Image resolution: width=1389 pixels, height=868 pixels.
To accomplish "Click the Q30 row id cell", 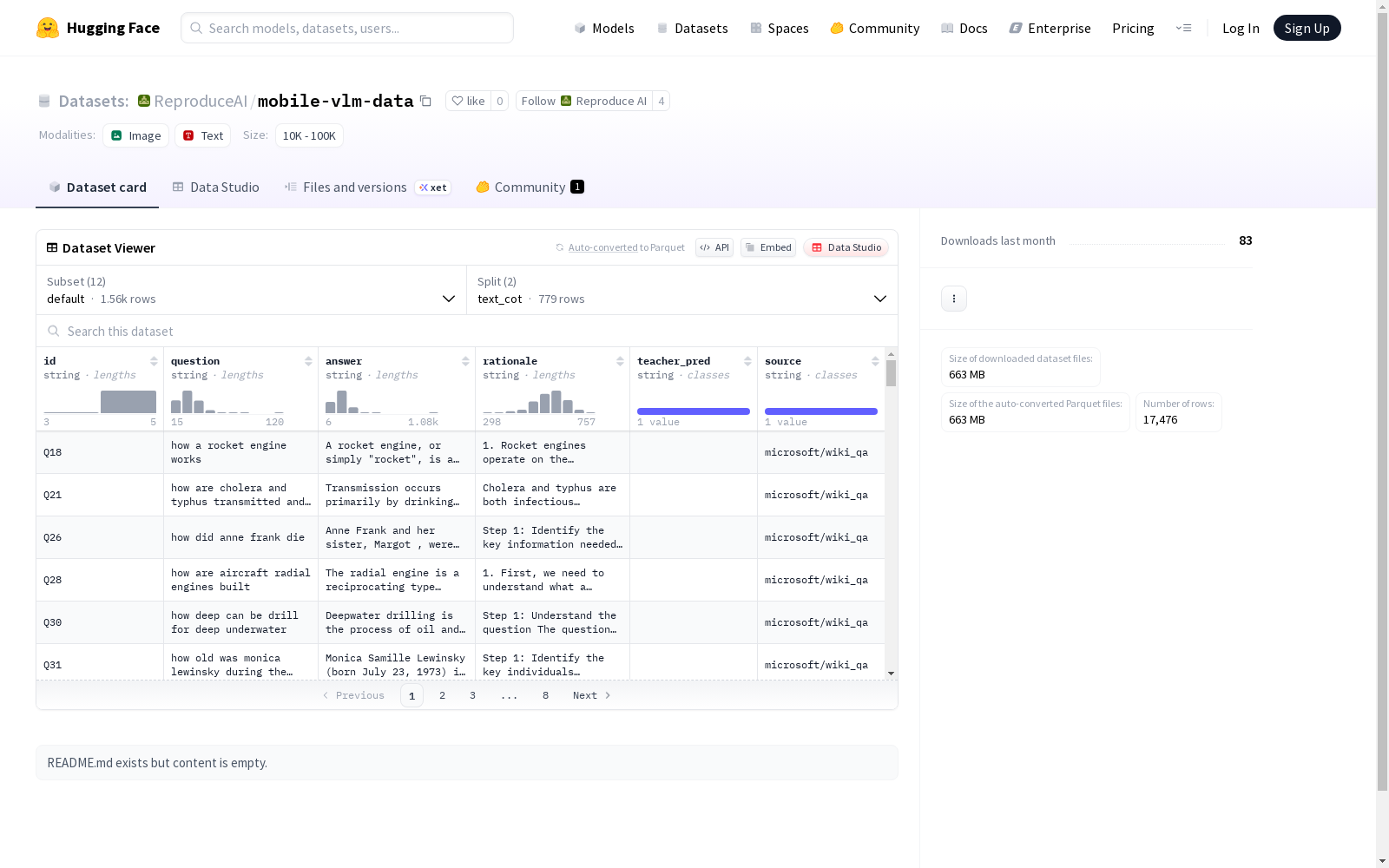I will point(100,622).
